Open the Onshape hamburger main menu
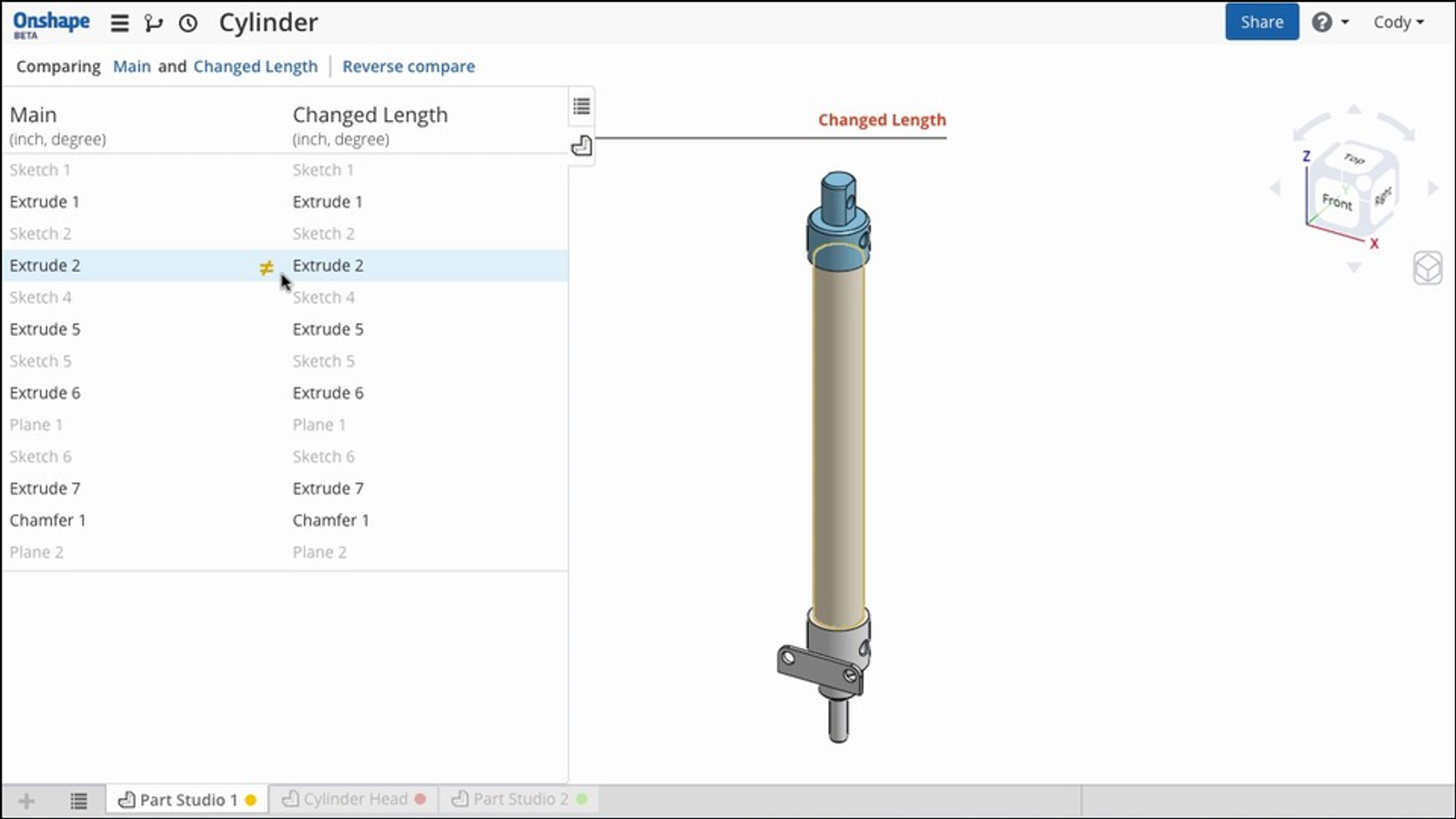 pyautogui.click(x=119, y=23)
